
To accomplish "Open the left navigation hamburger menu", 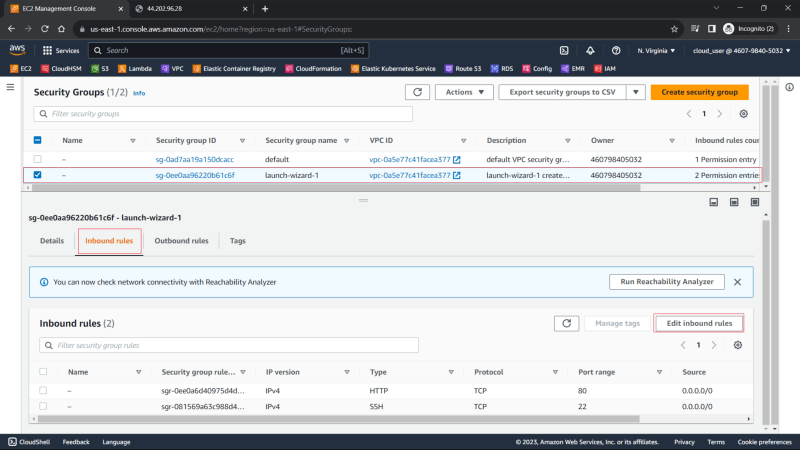I will 10,87.
